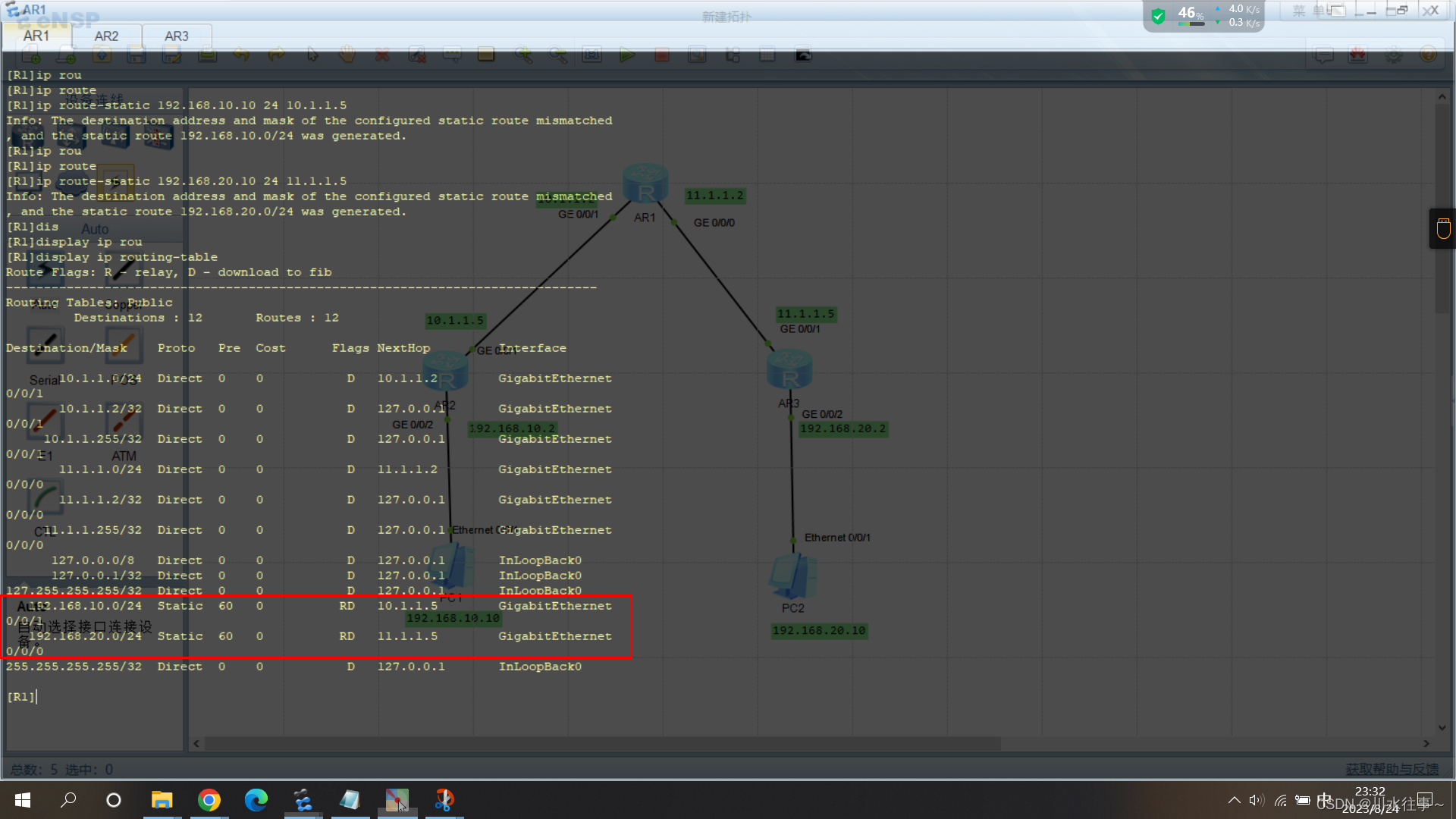1456x819 pixels.
Task: Switch to the AR2 tab
Action: [x=106, y=36]
